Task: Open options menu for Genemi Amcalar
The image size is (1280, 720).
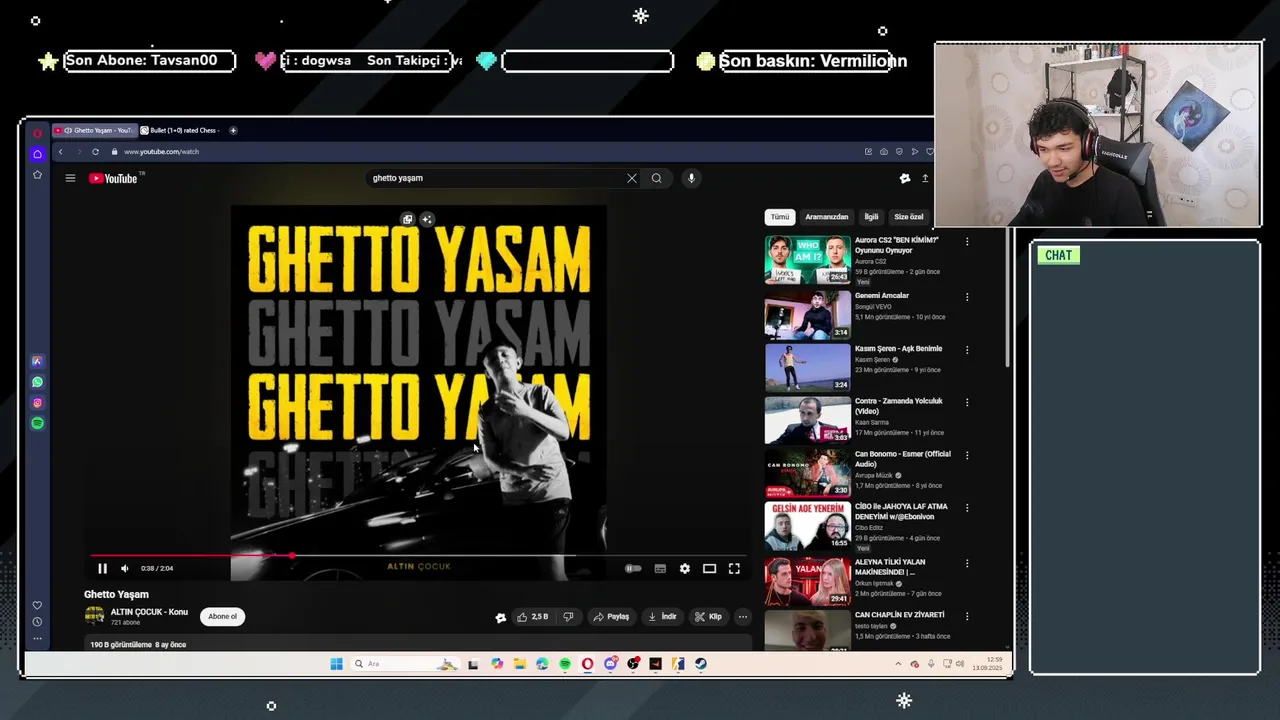Action: [x=966, y=296]
